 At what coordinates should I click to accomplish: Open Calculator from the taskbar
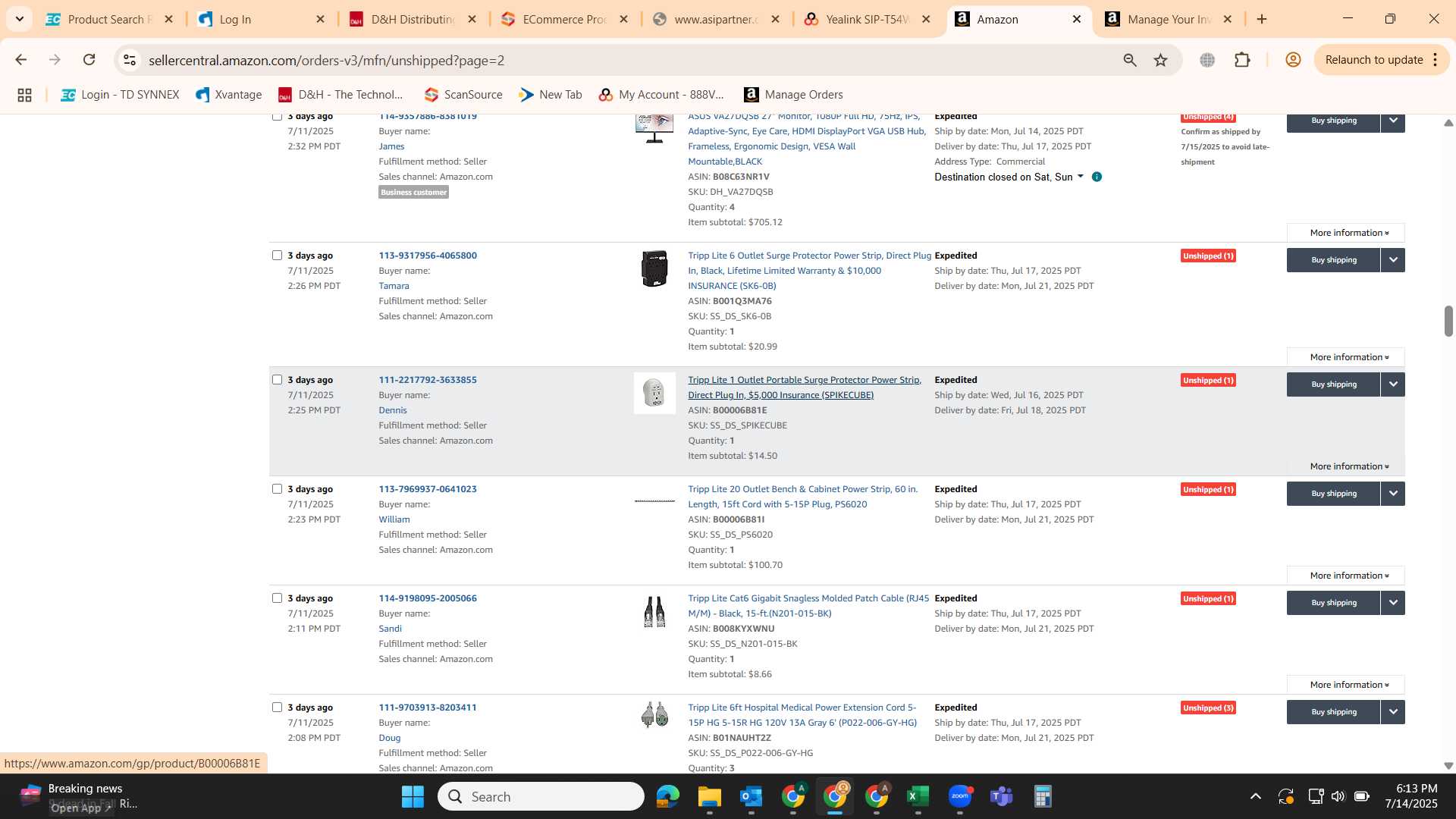(1043, 796)
